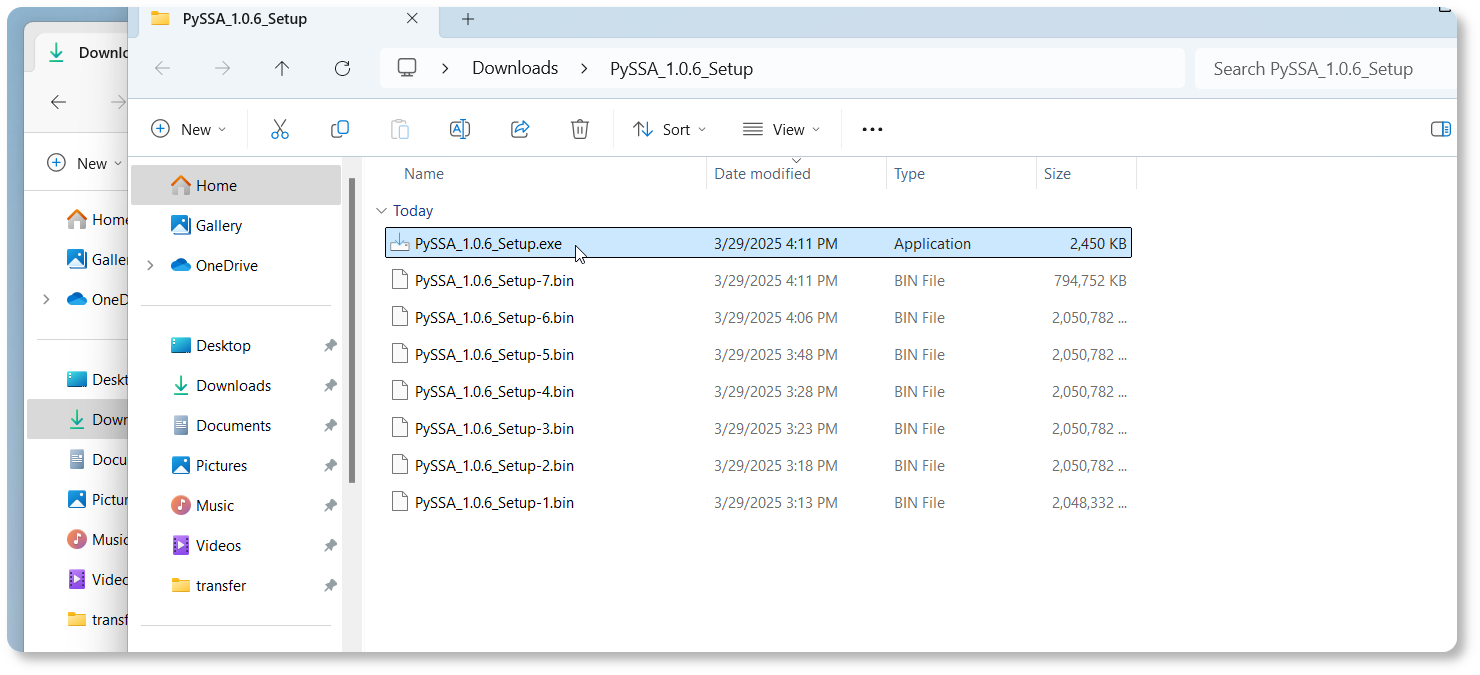The image size is (1480, 675).
Task: Toggle the details pane icon
Action: coord(1441,129)
